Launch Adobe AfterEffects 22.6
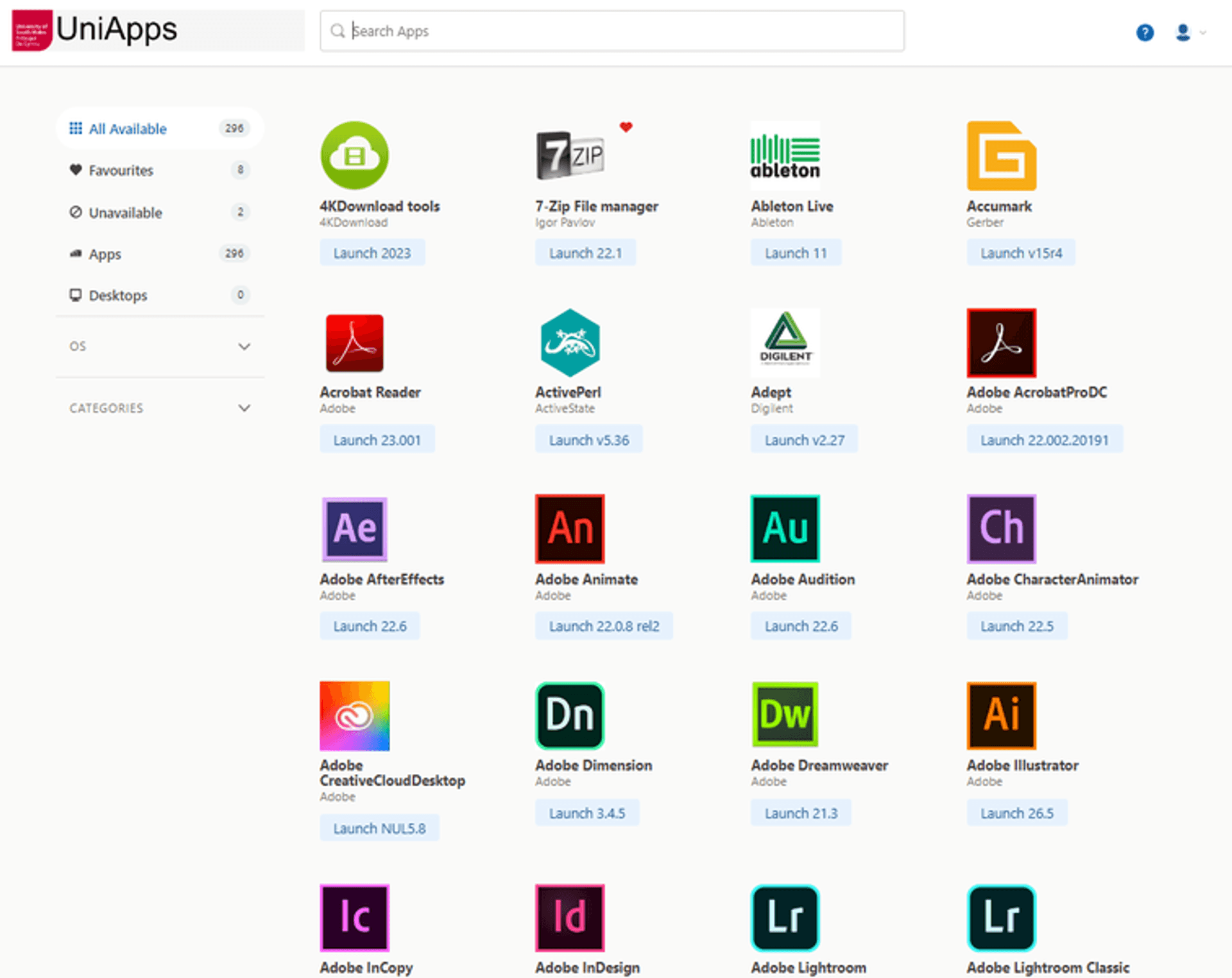1232x978 pixels. [370, 626]
